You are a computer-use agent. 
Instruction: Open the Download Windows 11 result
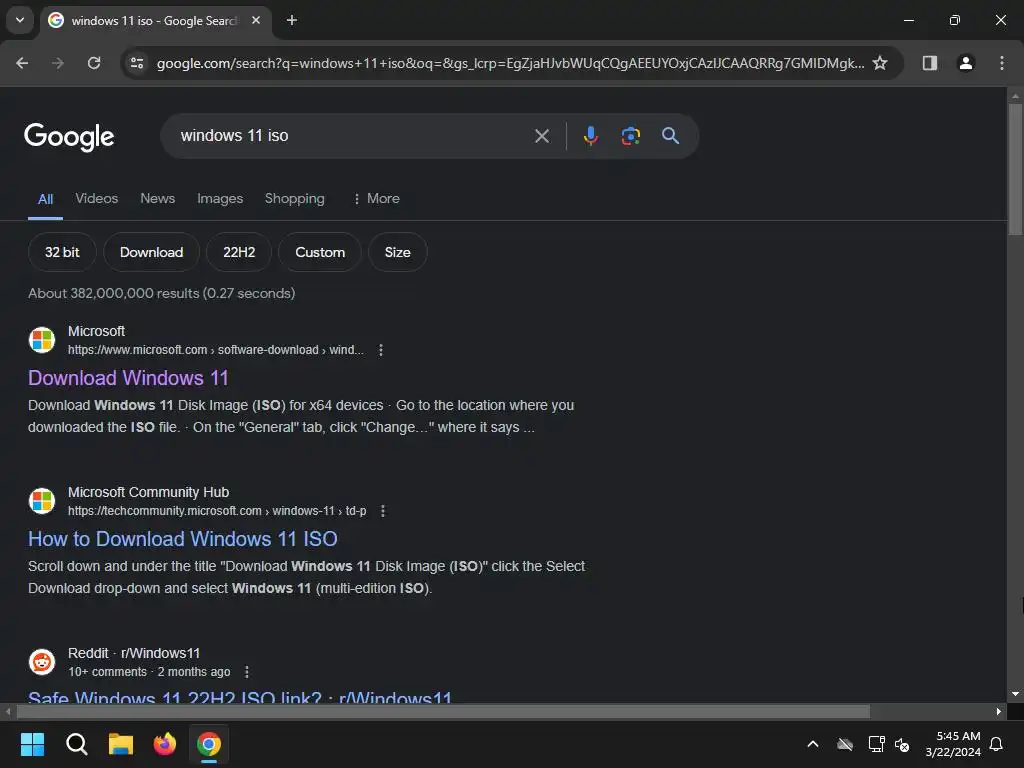tap(129, 378)
